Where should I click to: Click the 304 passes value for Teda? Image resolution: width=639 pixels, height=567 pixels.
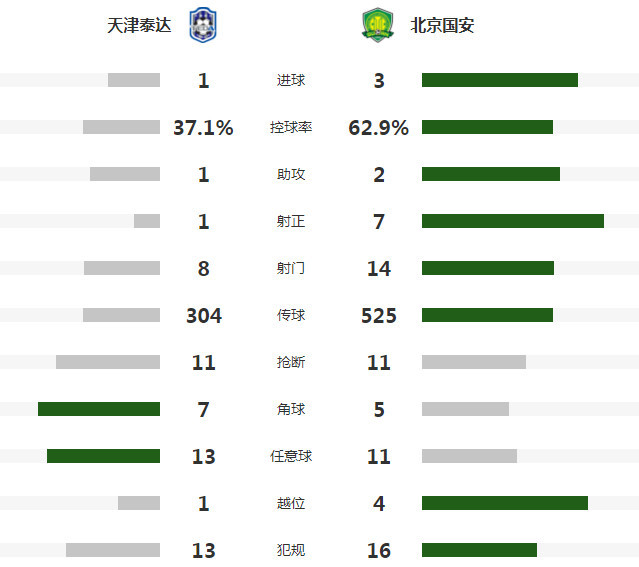point(204,315)
